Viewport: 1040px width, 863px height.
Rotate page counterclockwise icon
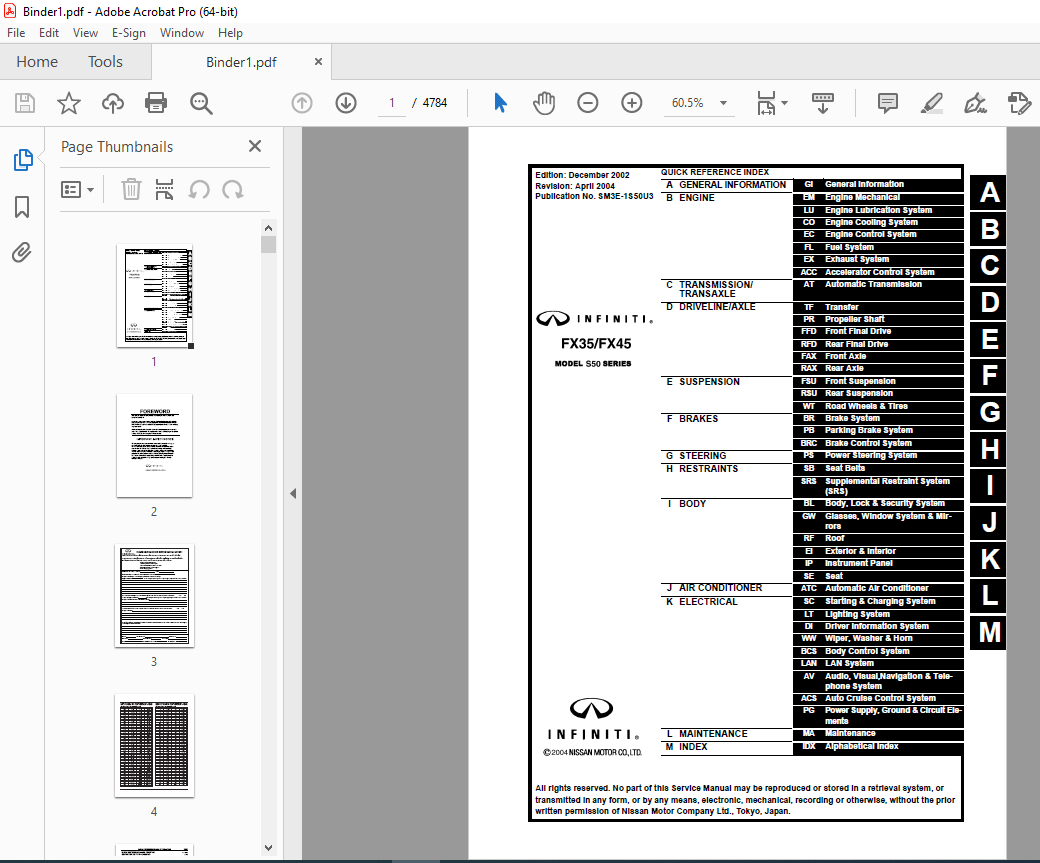(x=199, y=190)
